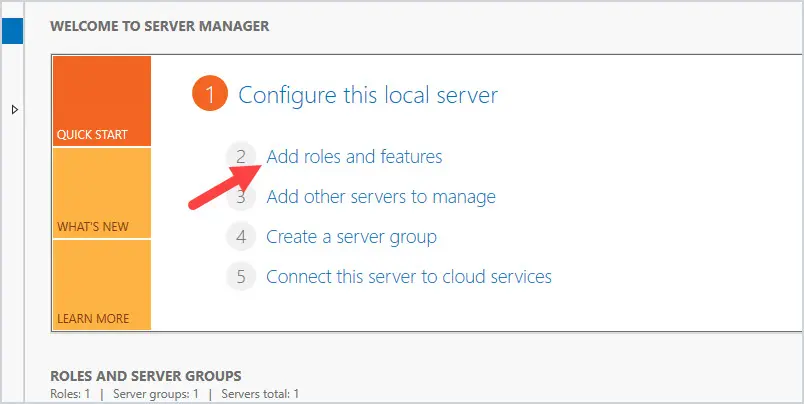Expand the left navigation pane arrow
The image size is (804, 404).
14,109
